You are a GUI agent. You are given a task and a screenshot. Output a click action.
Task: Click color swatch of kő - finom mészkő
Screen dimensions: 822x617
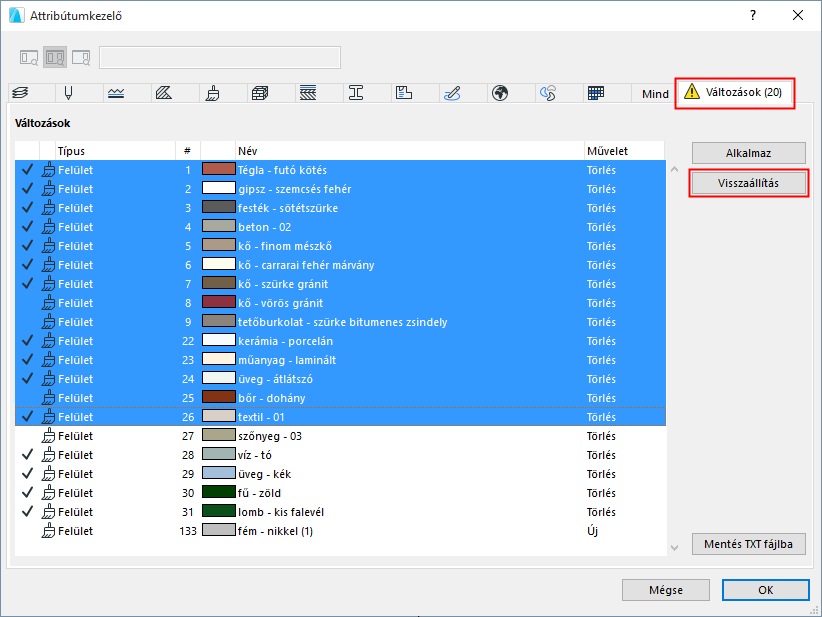point(219,246)
